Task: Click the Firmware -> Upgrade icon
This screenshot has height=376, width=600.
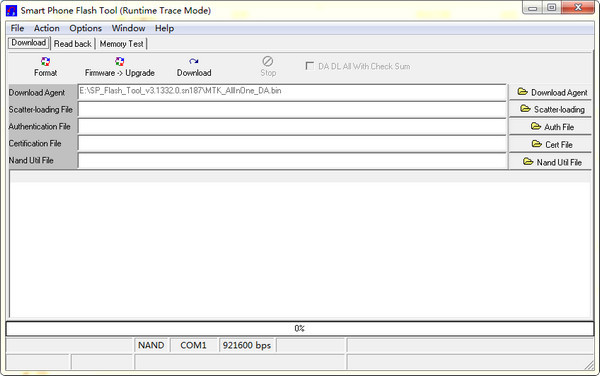Action: click(119, 62)
